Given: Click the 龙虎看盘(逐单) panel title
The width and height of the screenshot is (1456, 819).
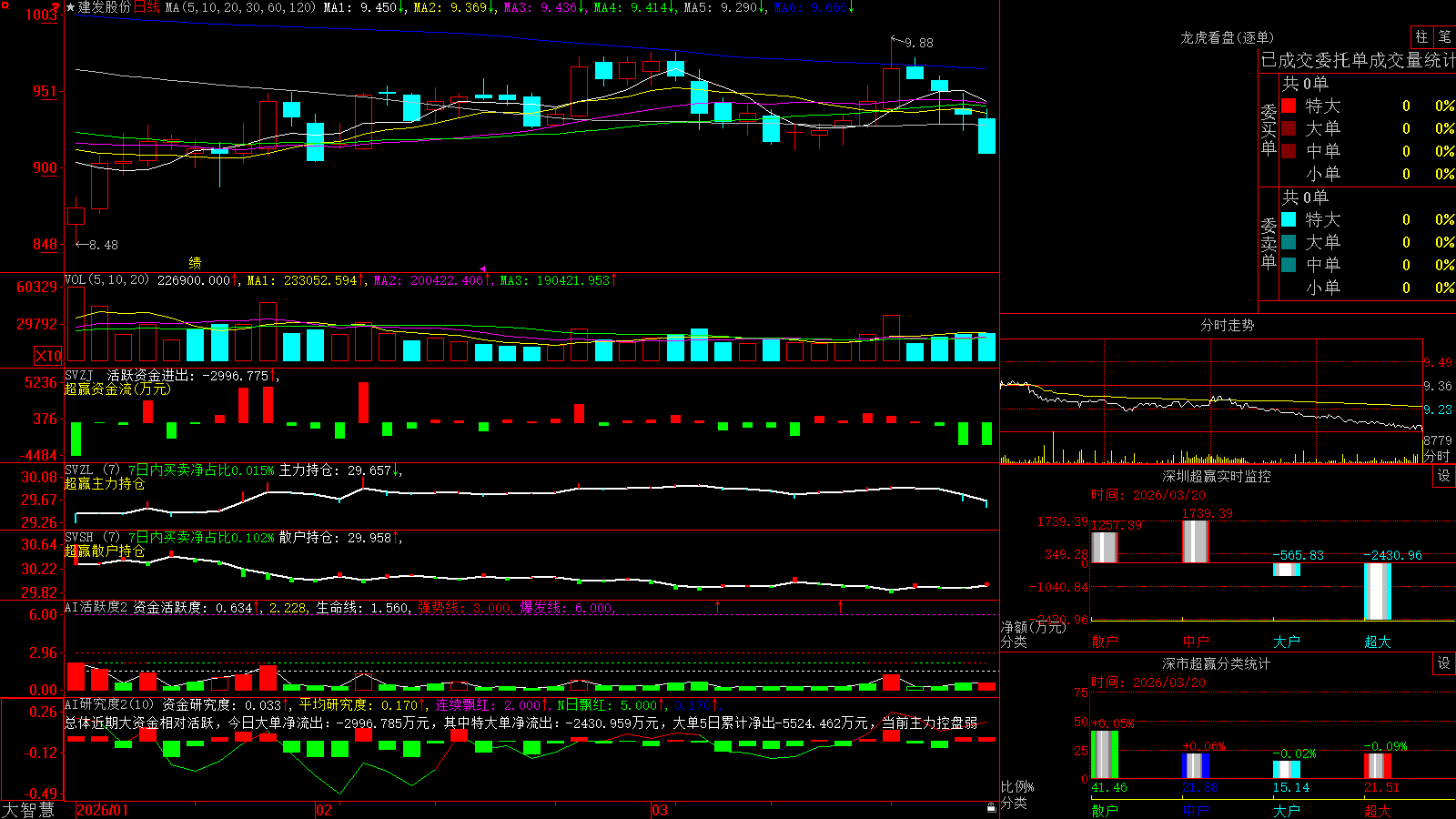Looking at the screenshot, I should tap(1227, 37).
